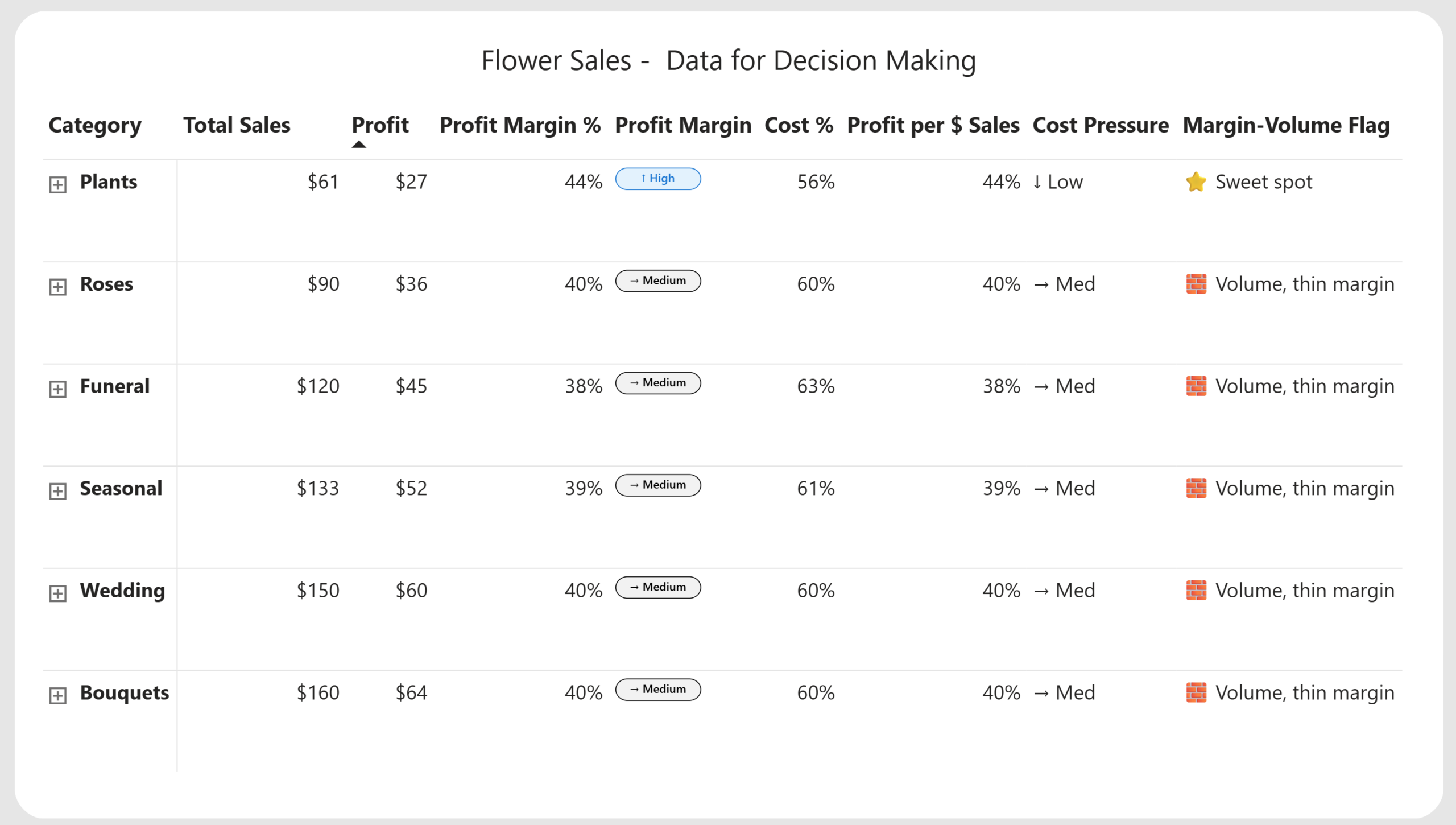Expand the Wedding category row

[x=57, y=593]
